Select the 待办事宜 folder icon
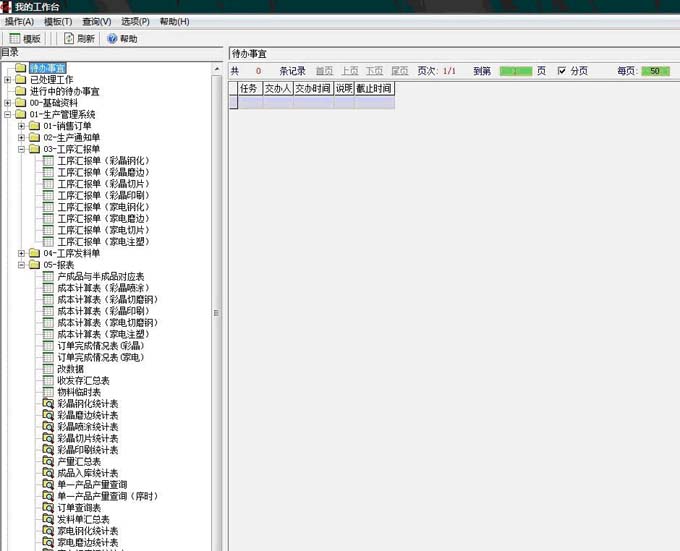This screenshot has width=680, height=551. (20, 68)
